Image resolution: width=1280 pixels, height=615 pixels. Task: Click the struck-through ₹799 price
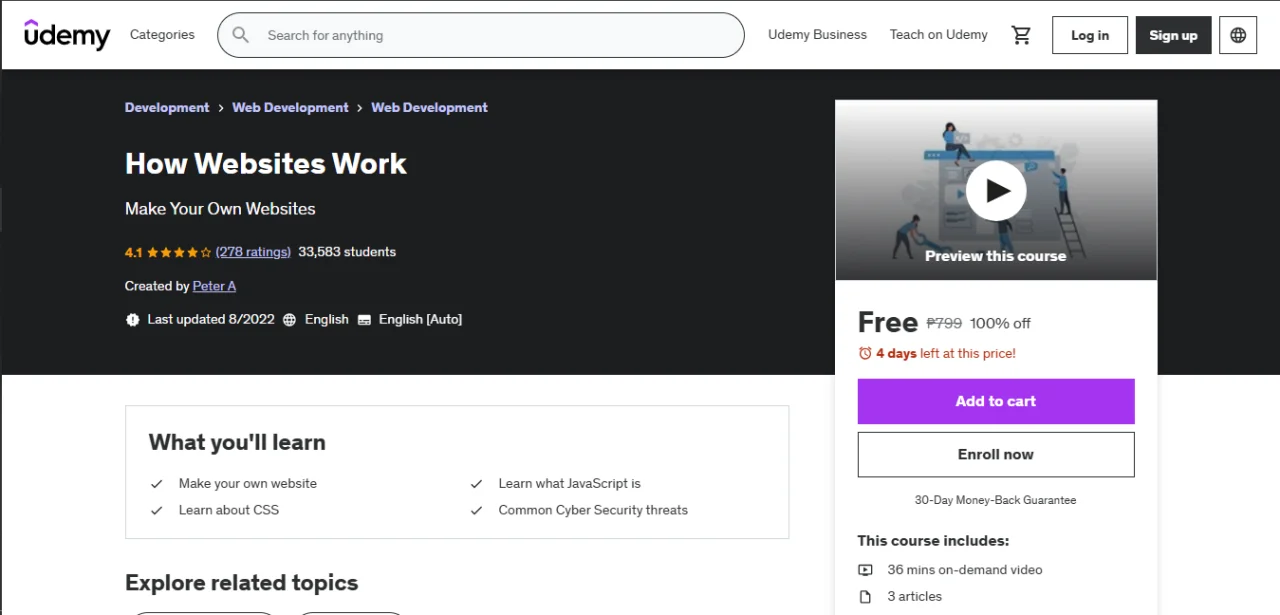point(944,323)
